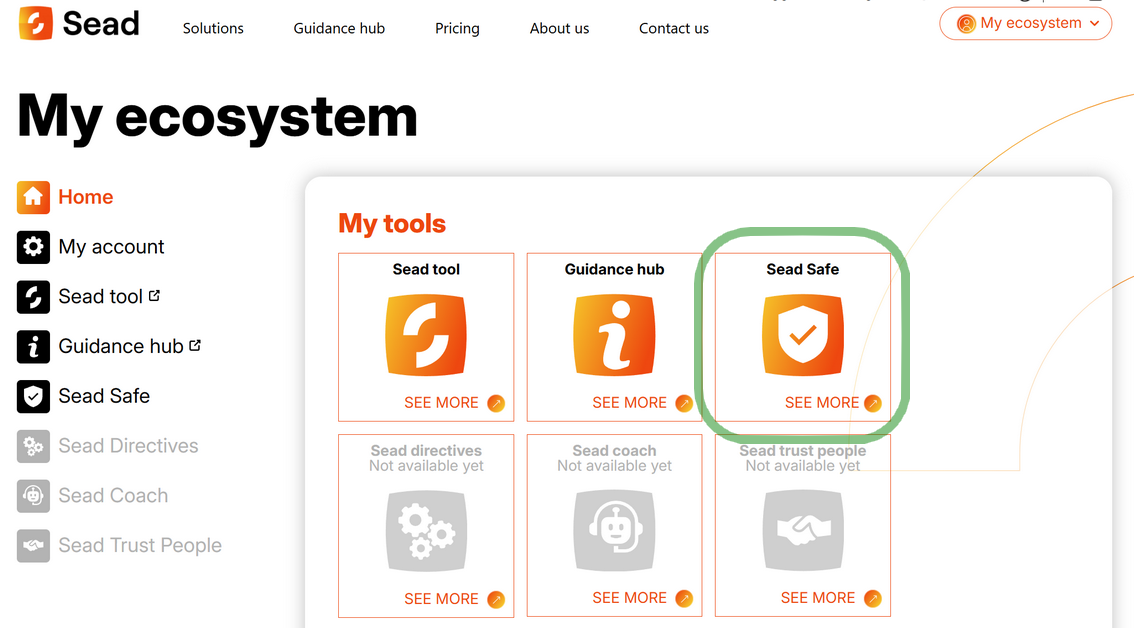Open the Guidance hub nav item
This screenshot has width=1134, height=628.
[339, 28]
